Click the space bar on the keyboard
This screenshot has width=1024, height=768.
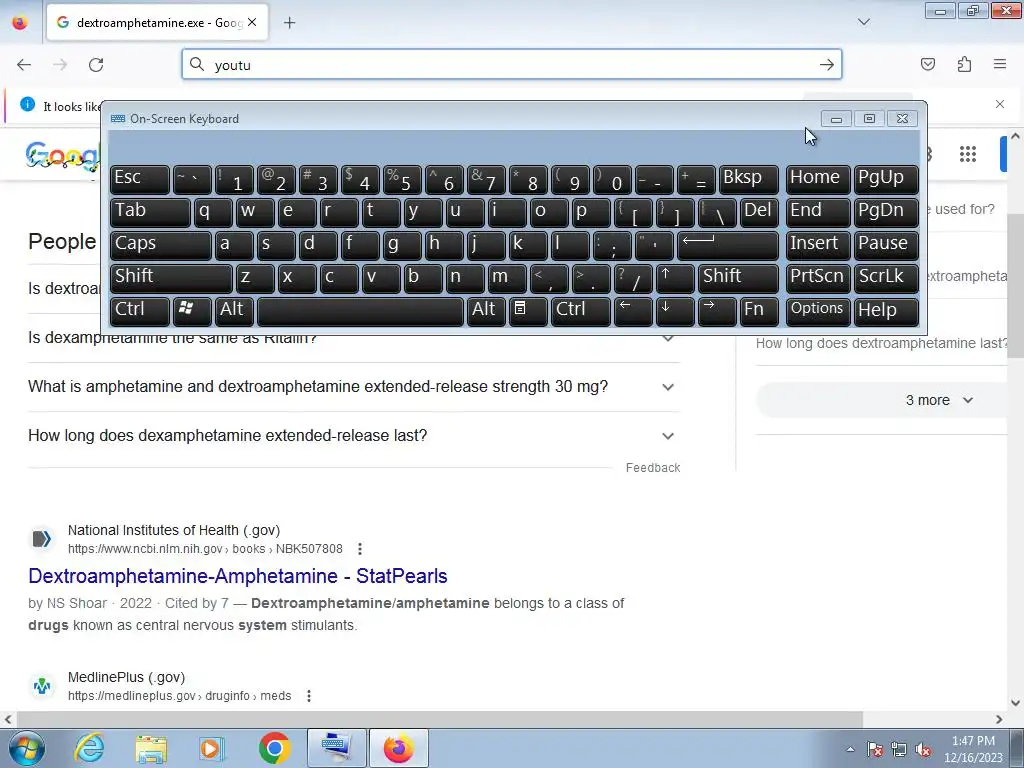(360, 311)
